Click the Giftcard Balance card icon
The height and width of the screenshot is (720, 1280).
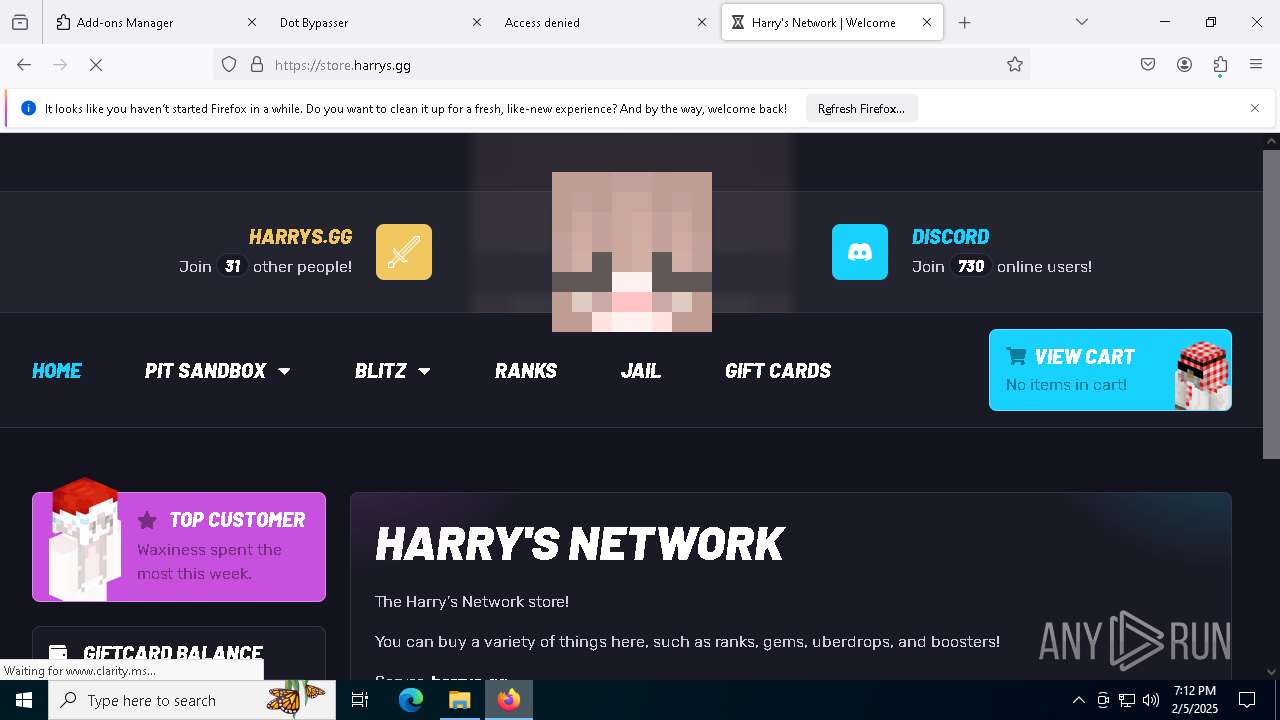point(58,653)
